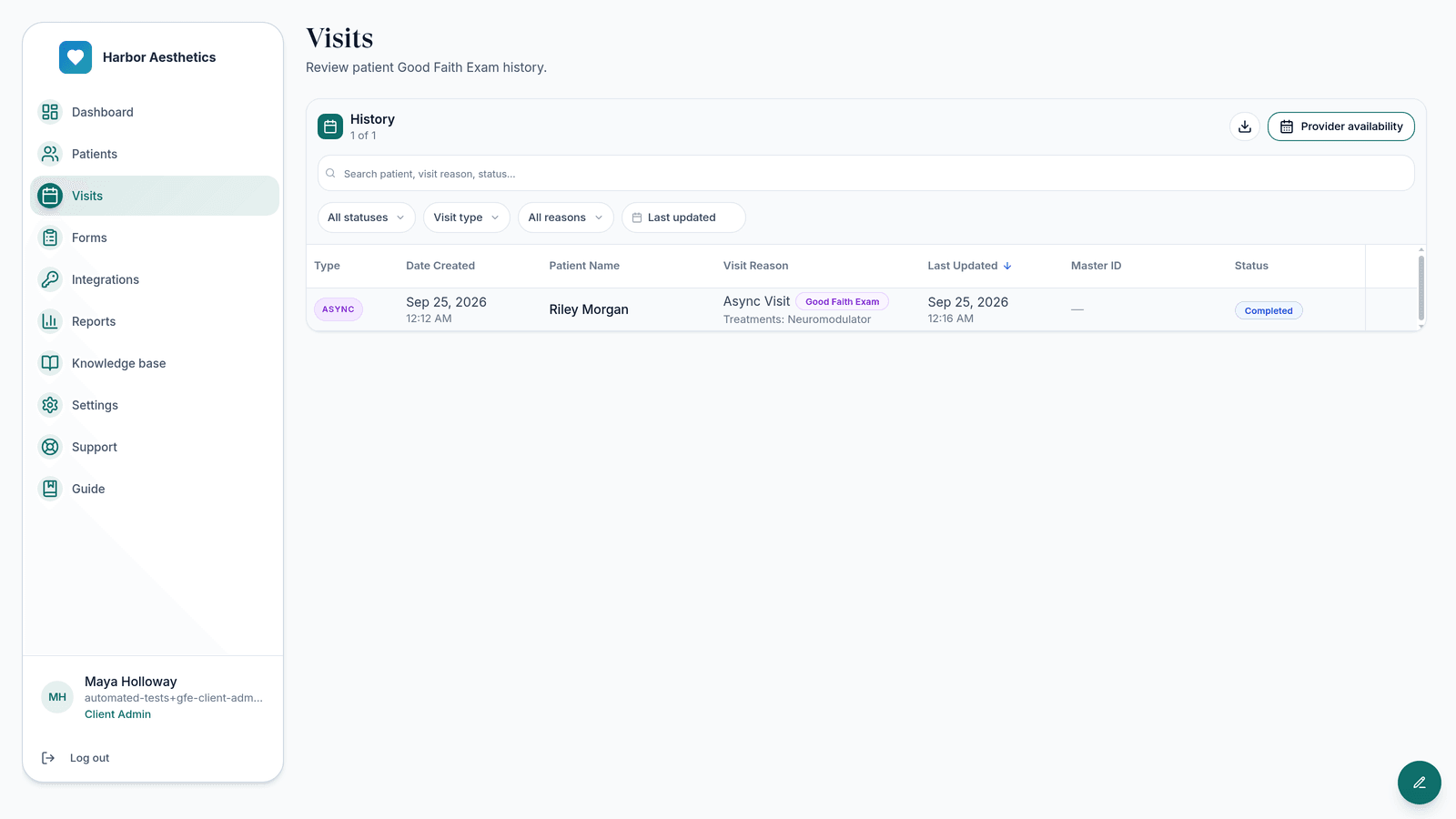Expand the All statuses filter dropdown
This screenshot has width=1456, height=819.
tap(367, 217)
